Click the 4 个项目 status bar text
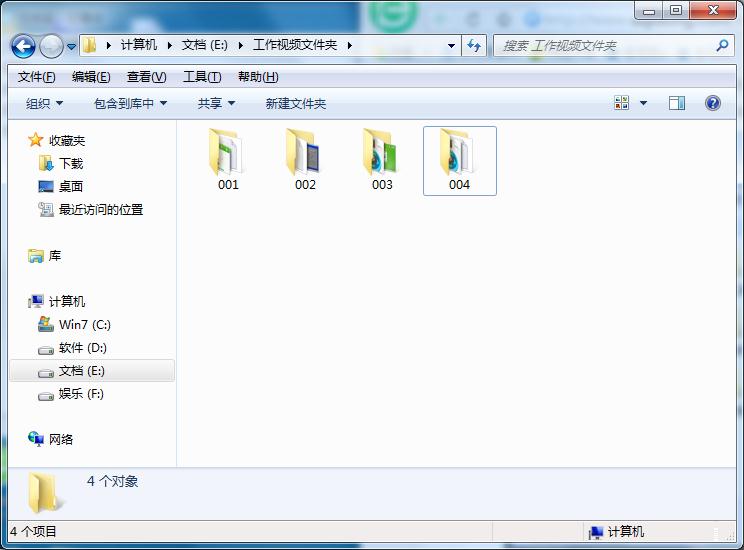The height and width of the screenshot is (550, 744). coord(33,531)
